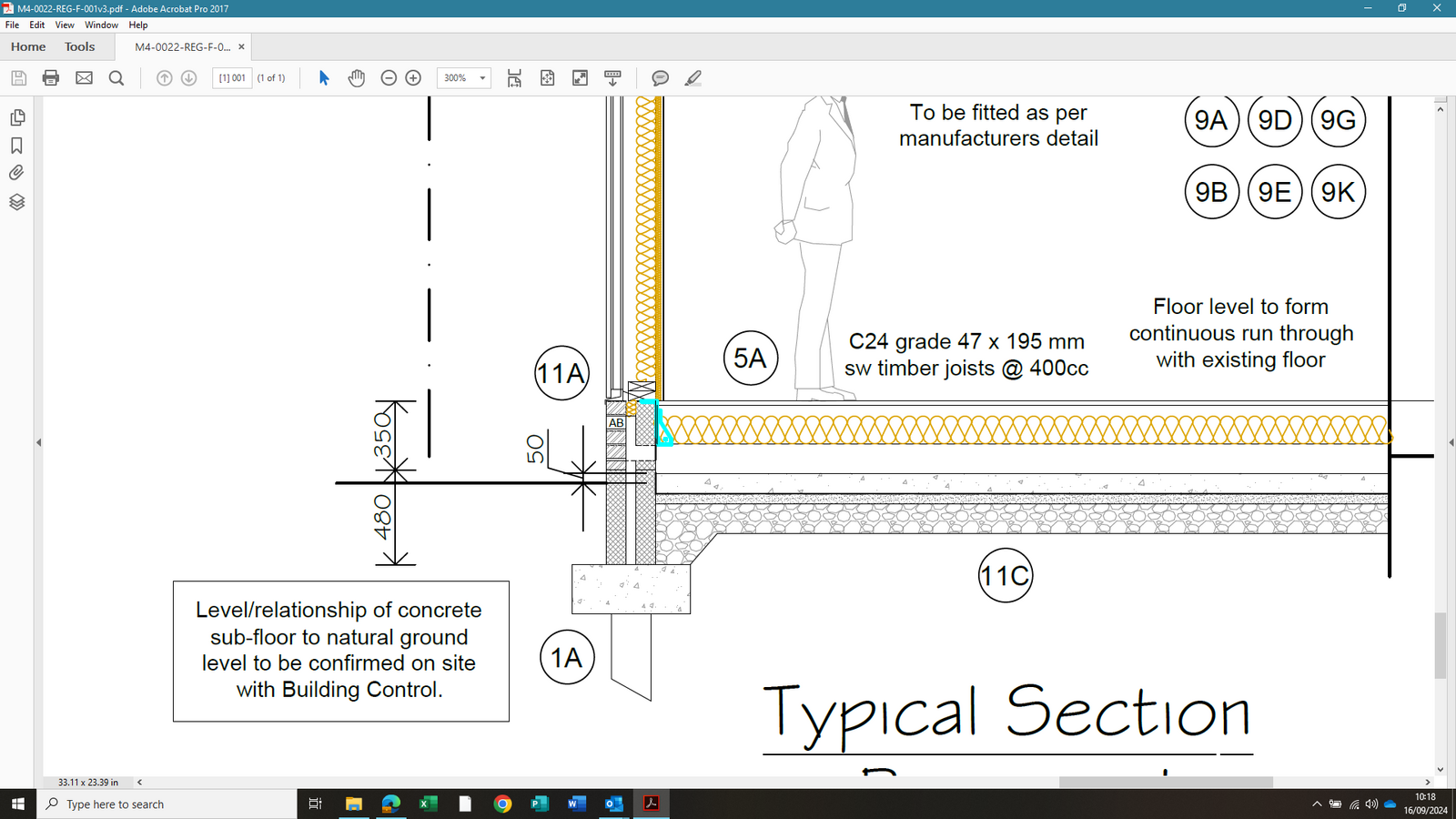Show the Attachments paperclip panel
This screenshot has height=819, width=1456.
click(x=16, y=173)
